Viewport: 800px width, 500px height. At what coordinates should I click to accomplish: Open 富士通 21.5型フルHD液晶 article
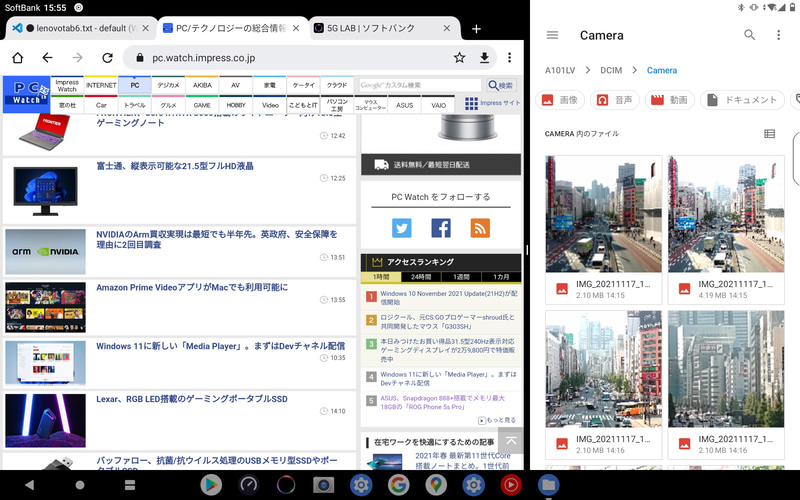175,166
